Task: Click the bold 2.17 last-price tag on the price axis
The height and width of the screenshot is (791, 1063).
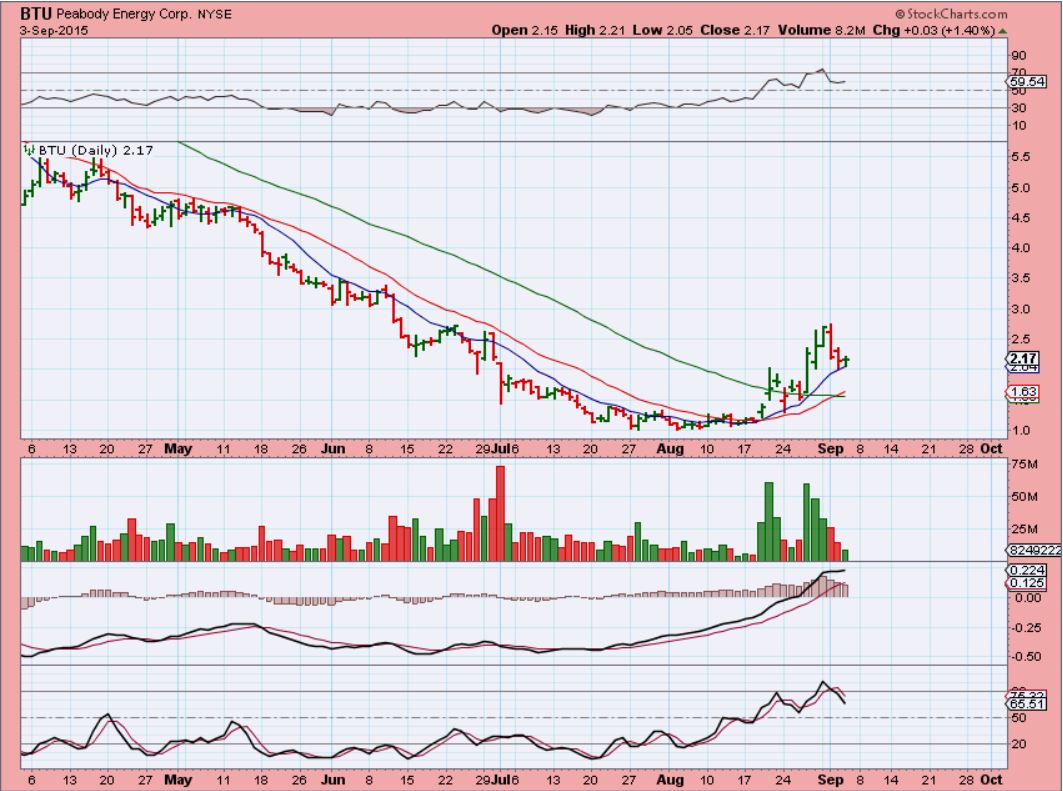Action: tap(1022, 359)
